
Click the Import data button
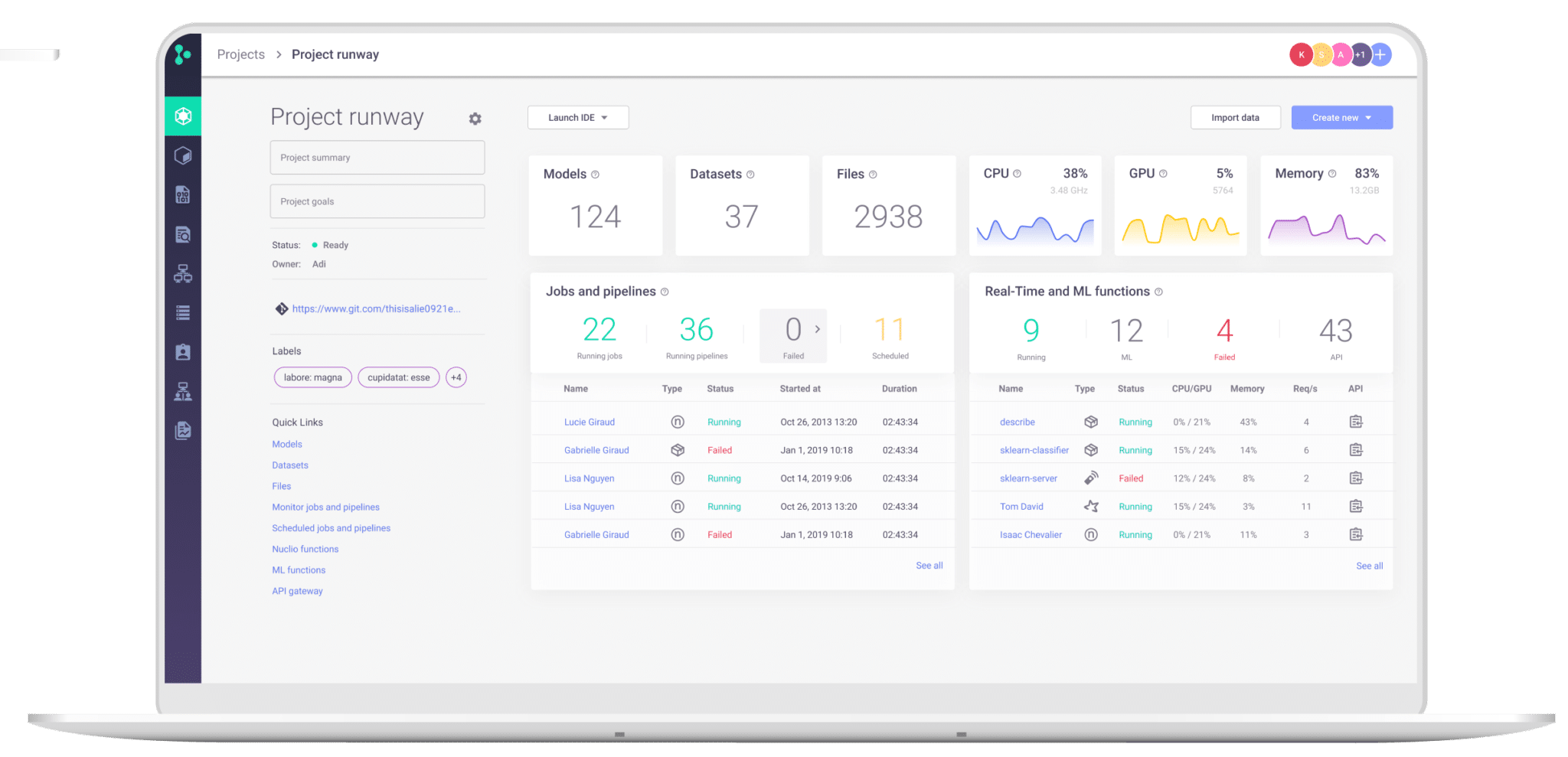(x=1234, y=118)
